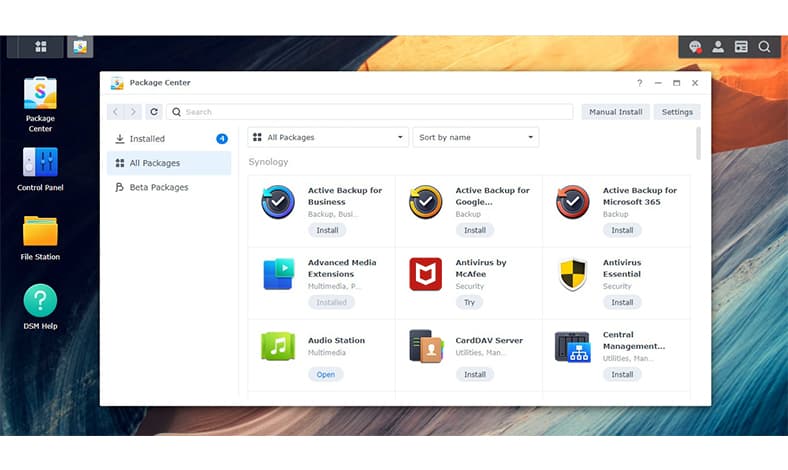Open the Antivirus by McAfee title

tap(481, 268)
